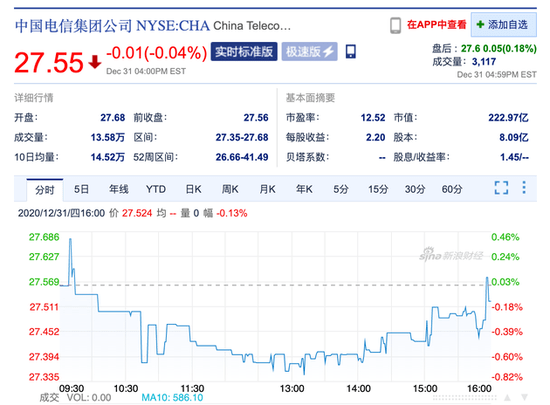This screenshot has width=550, height=405.
Task: Click the up triangle below the chart
Action: point(507,398)
